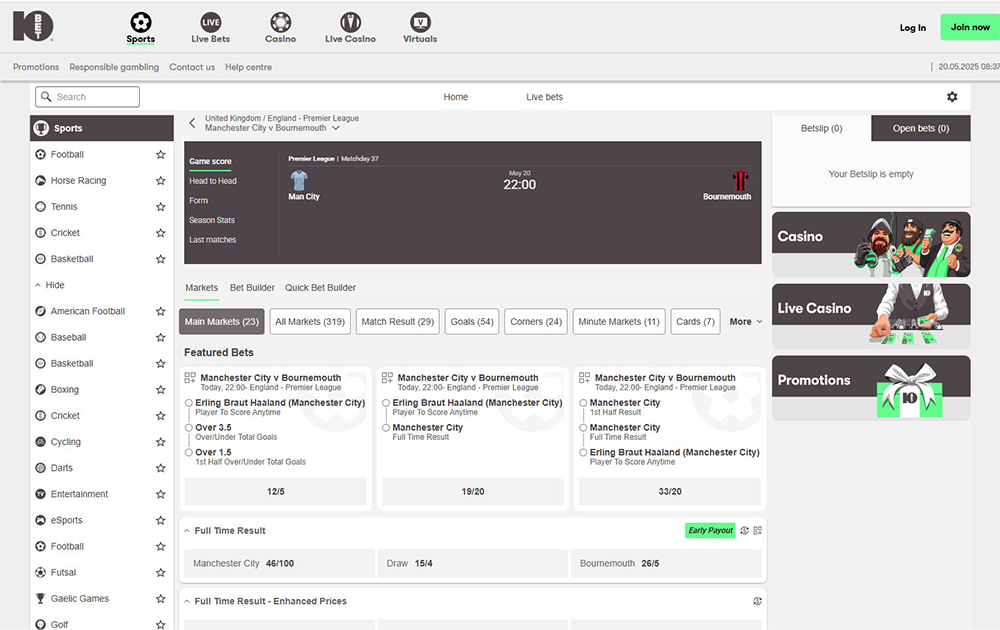Click the Early Payout badge
Screen dimensions: 1000x630
710,531
